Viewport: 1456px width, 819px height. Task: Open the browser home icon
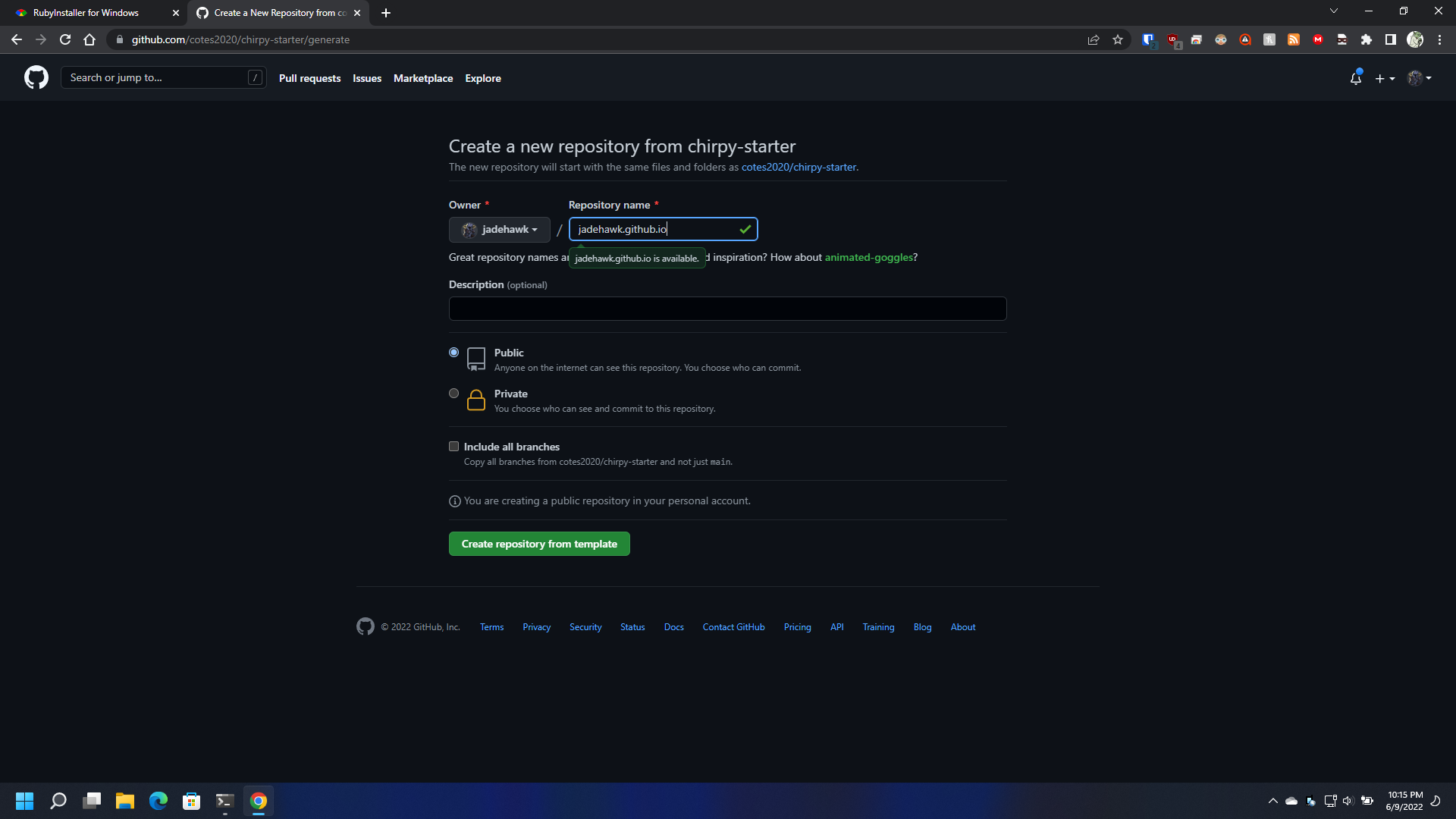pos(89,39)
